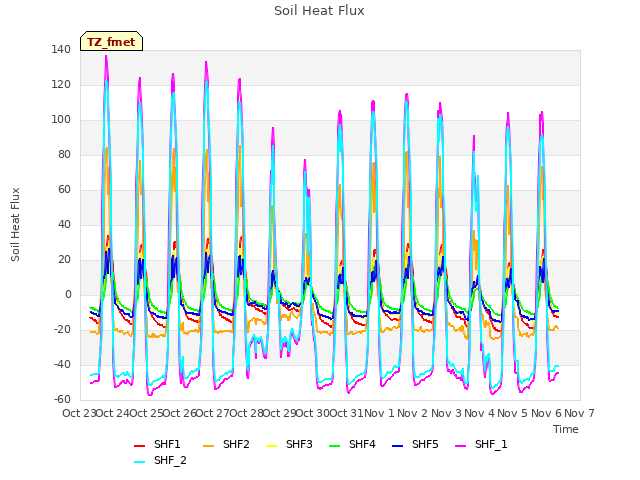640x480 pixels.
Task: Click the Oct 24 x-axis date label
Action: pyautogui.click(x=113, y=413)
